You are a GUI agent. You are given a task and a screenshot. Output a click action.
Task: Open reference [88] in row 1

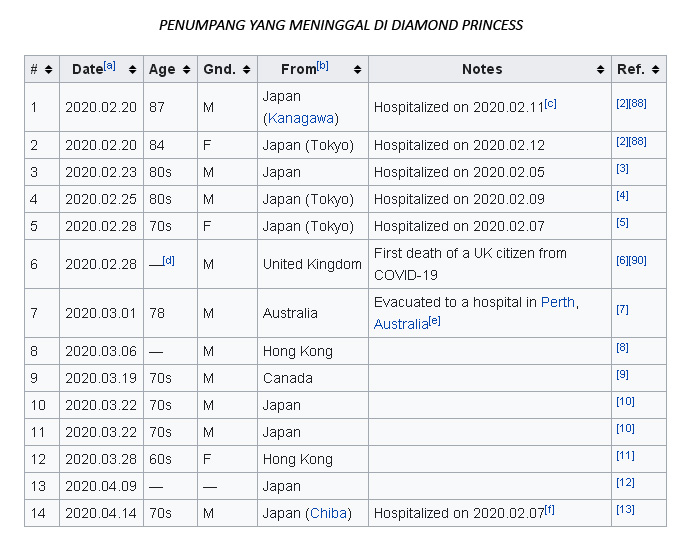tap(638, 104)
